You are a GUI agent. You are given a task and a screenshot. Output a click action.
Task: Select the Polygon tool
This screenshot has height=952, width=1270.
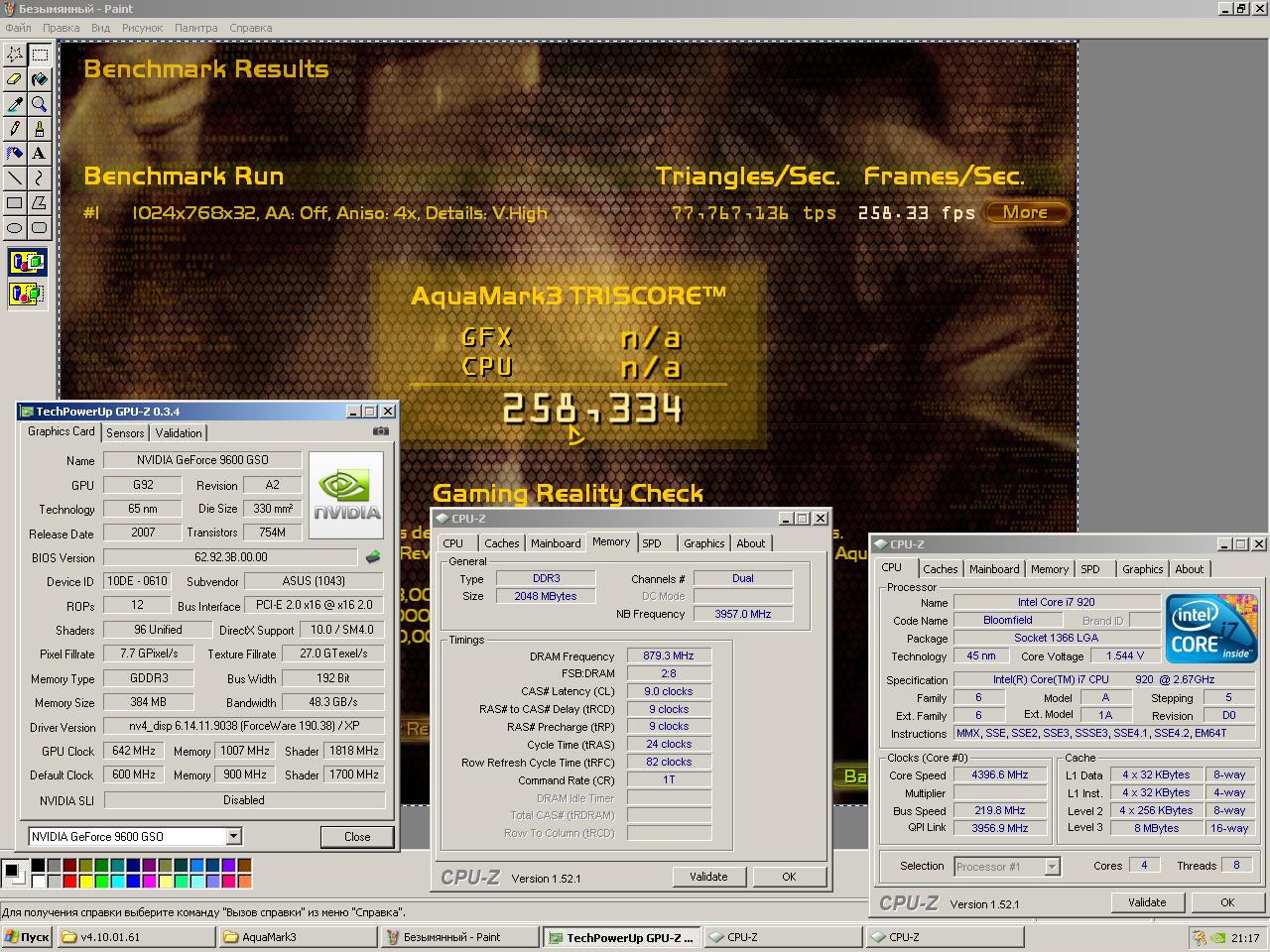[40, 203]
